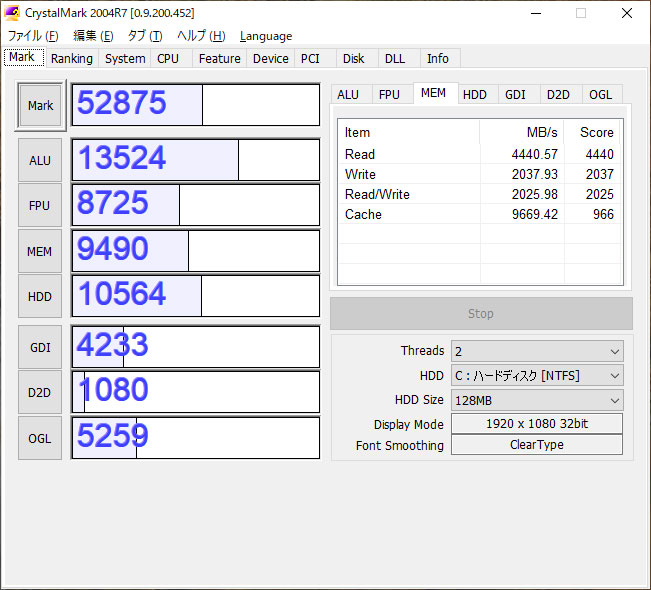Click the D2D score bar 1080
This screenshot has width=651, height=590.
pyautogui.click(x=196, y=392)
